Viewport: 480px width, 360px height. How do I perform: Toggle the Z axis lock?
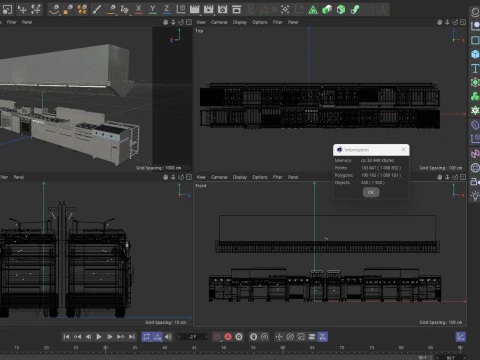coord(167,9)
